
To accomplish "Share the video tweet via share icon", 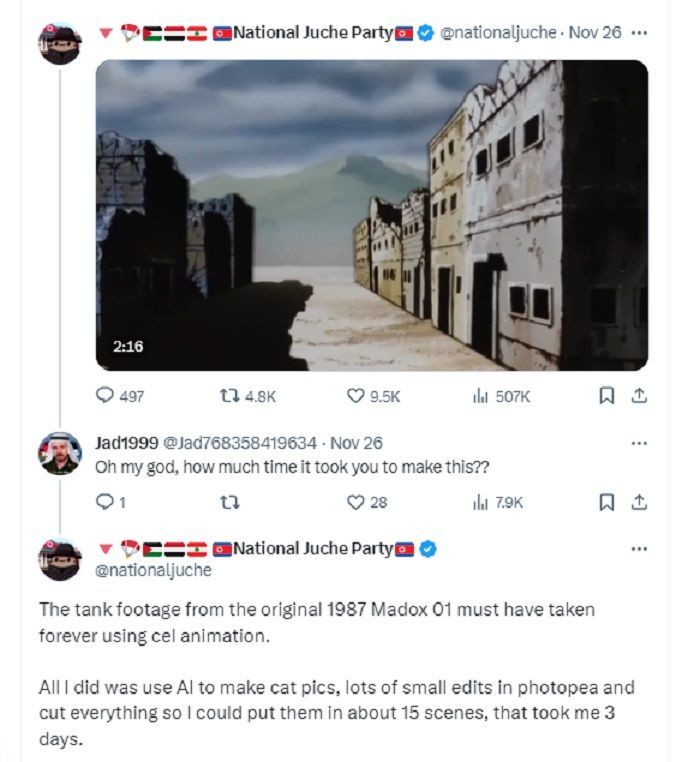I will tap(639, 396).
